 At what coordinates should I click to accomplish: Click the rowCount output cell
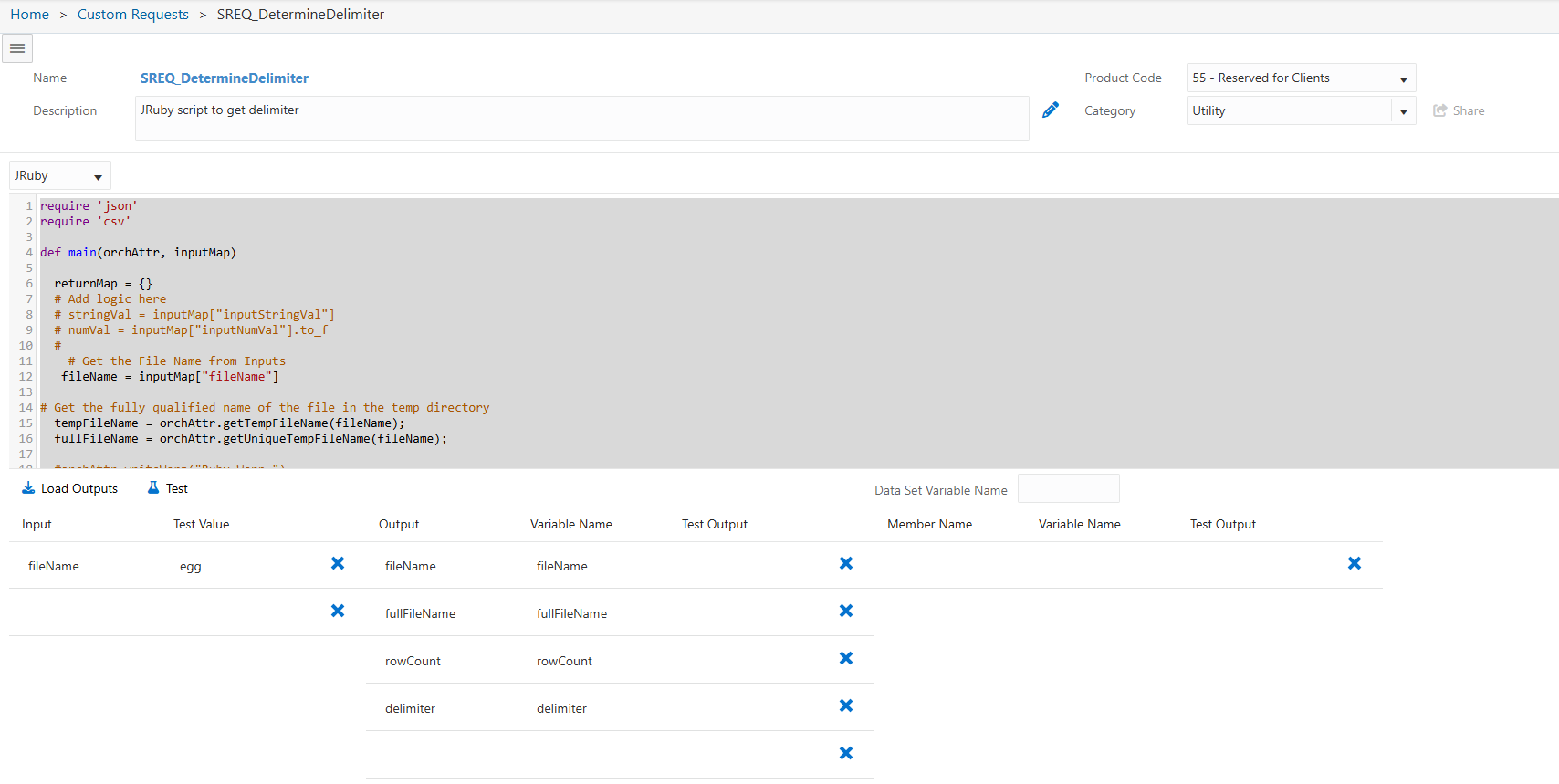[413, 661]
